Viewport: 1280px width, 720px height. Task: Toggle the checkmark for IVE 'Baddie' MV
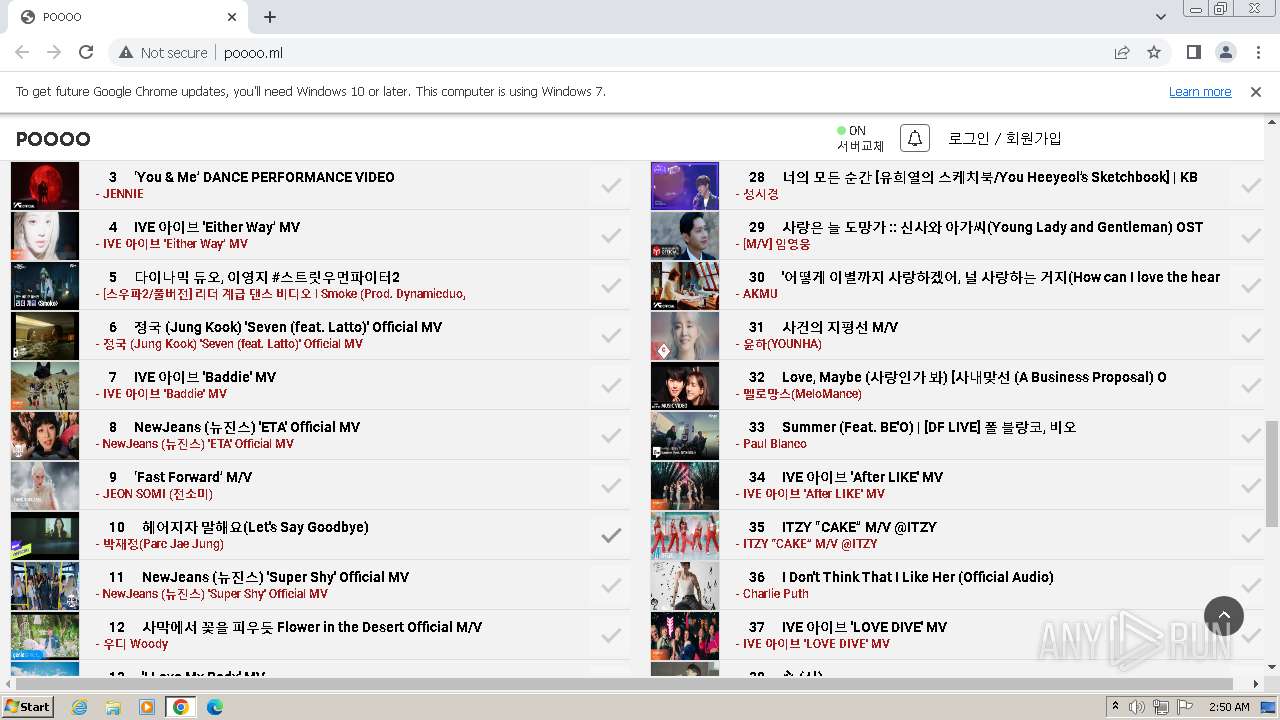[611, 385]
